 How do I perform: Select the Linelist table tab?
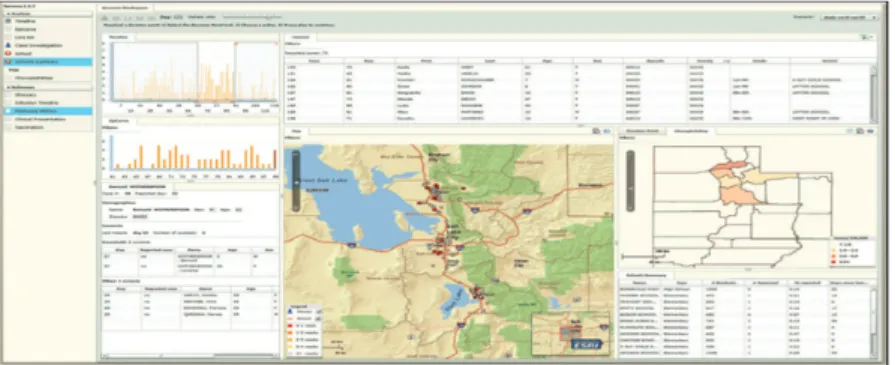tap(301, 37)
